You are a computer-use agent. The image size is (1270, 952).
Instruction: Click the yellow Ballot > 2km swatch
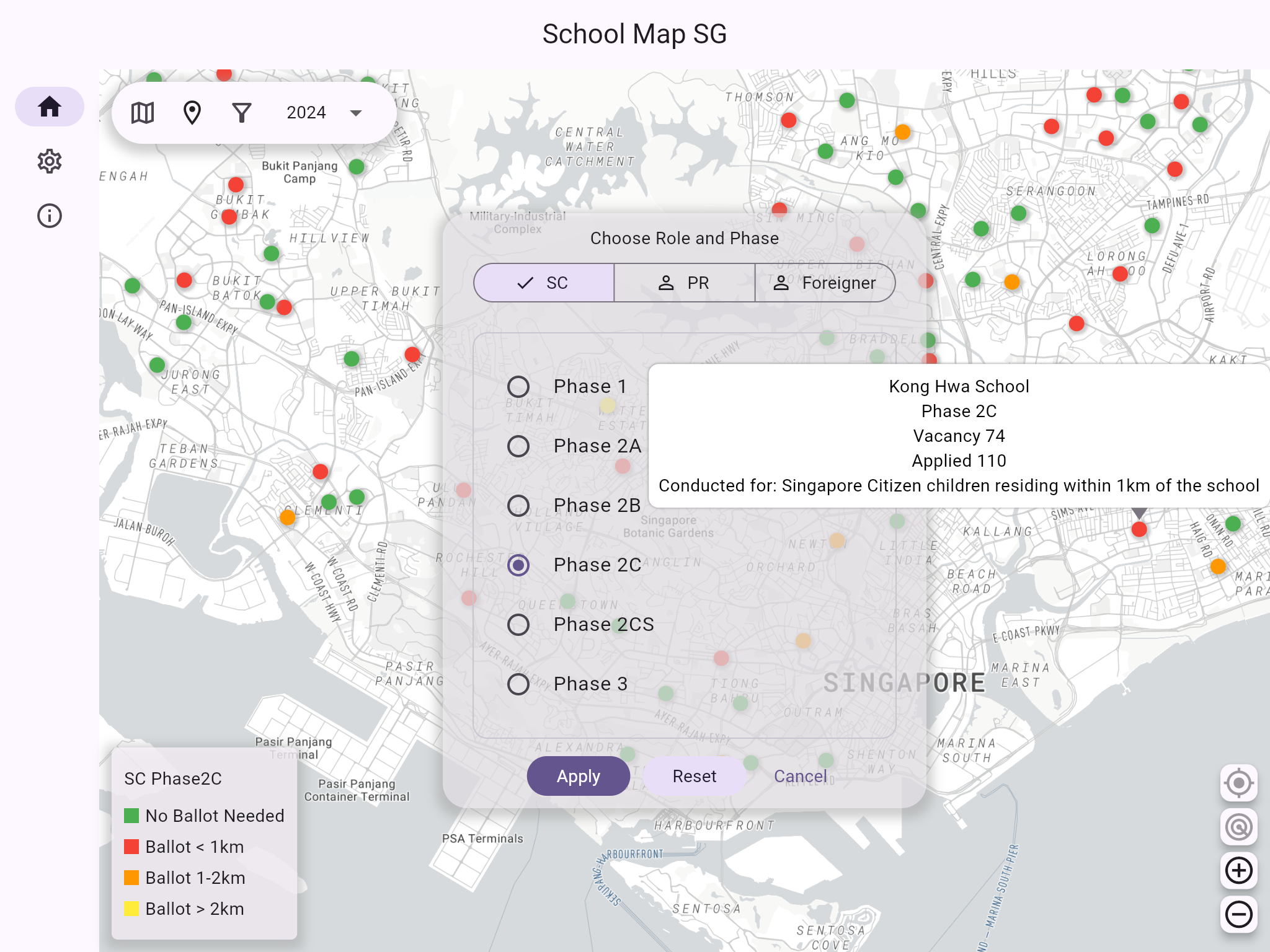[x=131, y=909]
